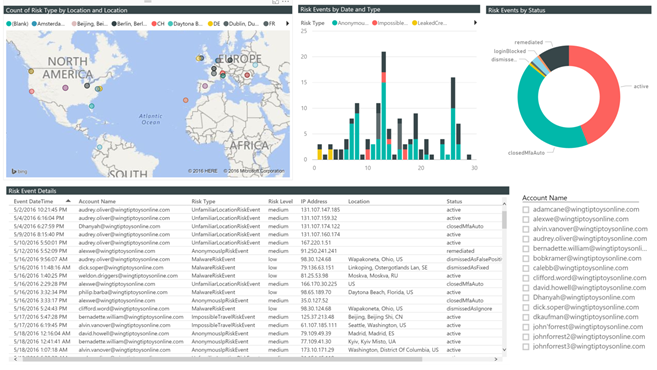Click the Bing logo on the map

point(19,171)
